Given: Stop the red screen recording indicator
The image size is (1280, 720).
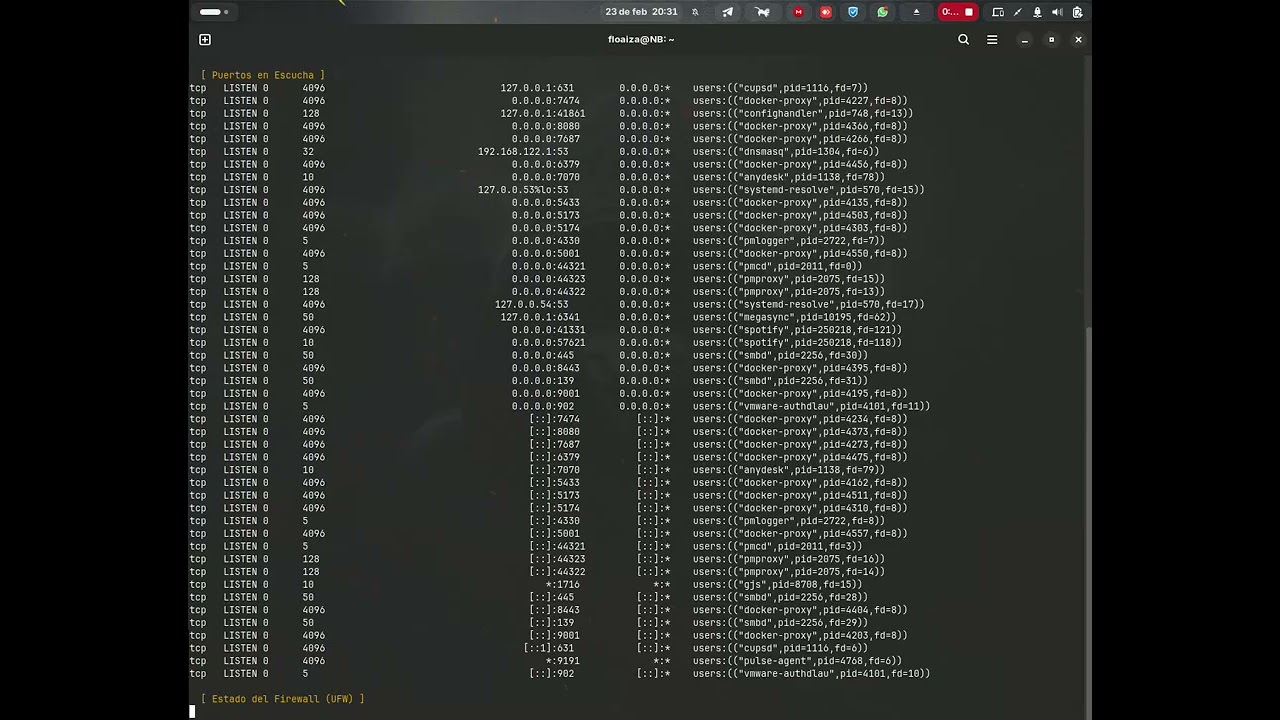Looking at the screenshot, I should coord(957,12).
